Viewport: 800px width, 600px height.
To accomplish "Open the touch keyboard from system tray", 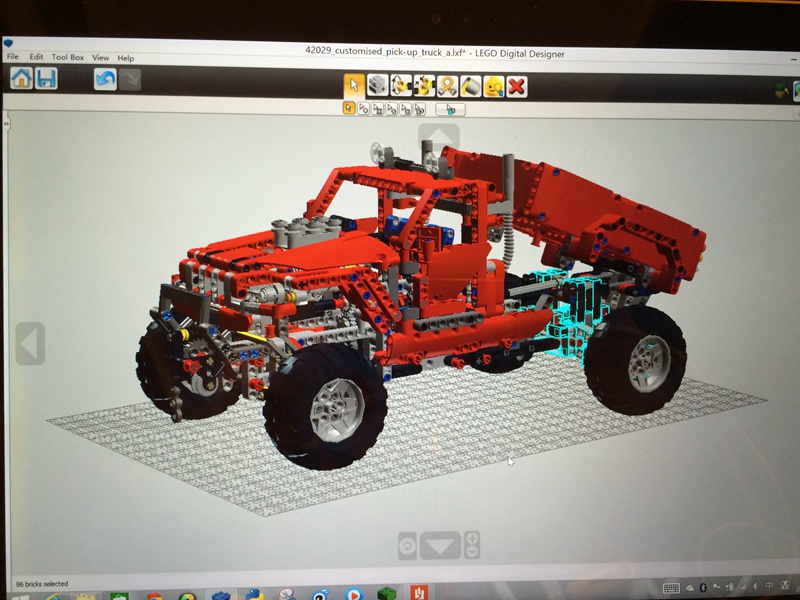I will click(x=671, y=588).
